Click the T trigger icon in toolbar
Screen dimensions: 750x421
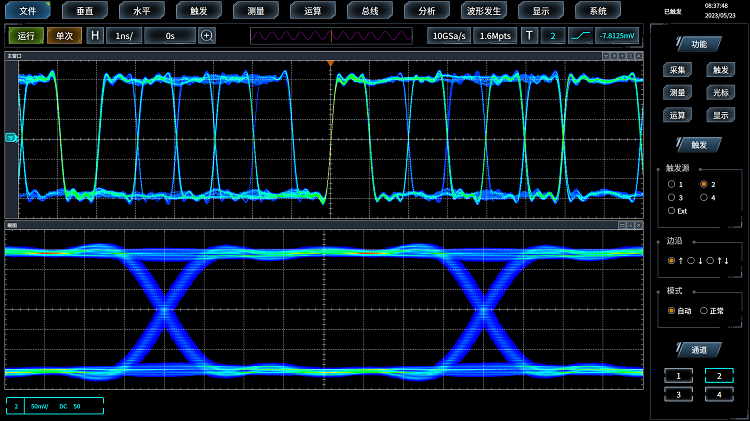pos(530,36)
